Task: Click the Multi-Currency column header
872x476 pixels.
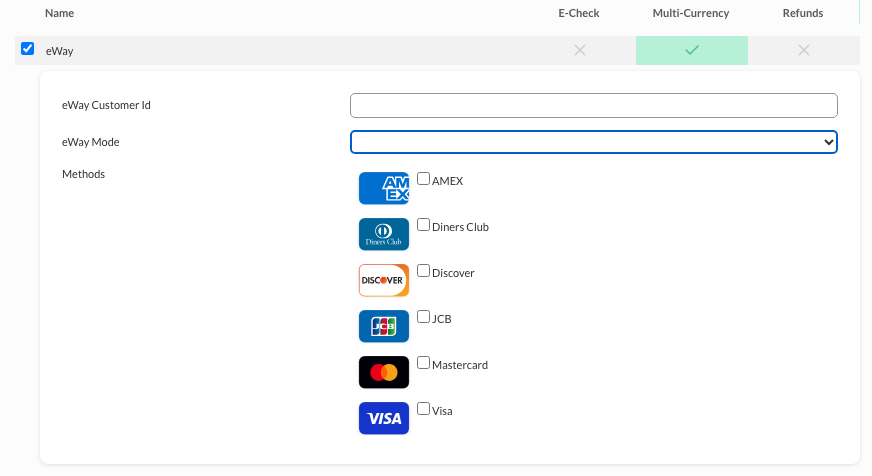Action: click(691, 13)
